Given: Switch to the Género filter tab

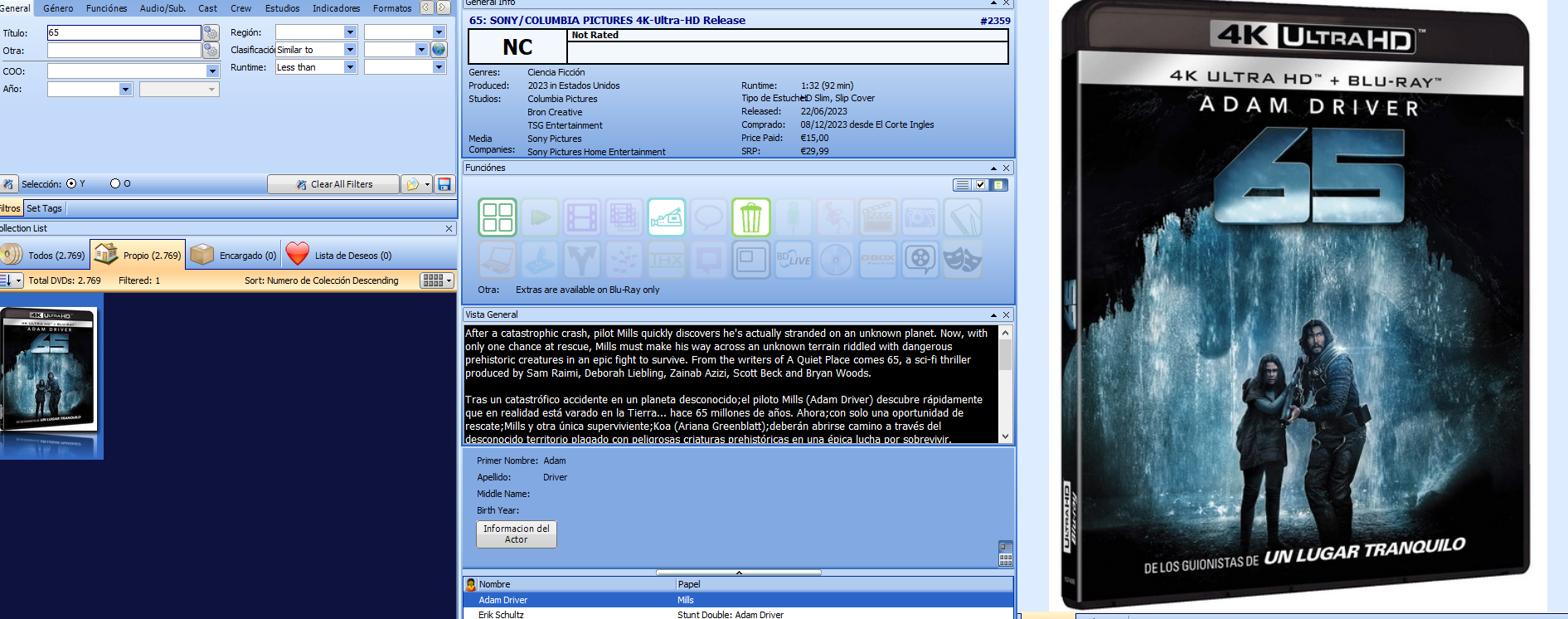Looking at the screenshot, I should (x=58, y=8).
